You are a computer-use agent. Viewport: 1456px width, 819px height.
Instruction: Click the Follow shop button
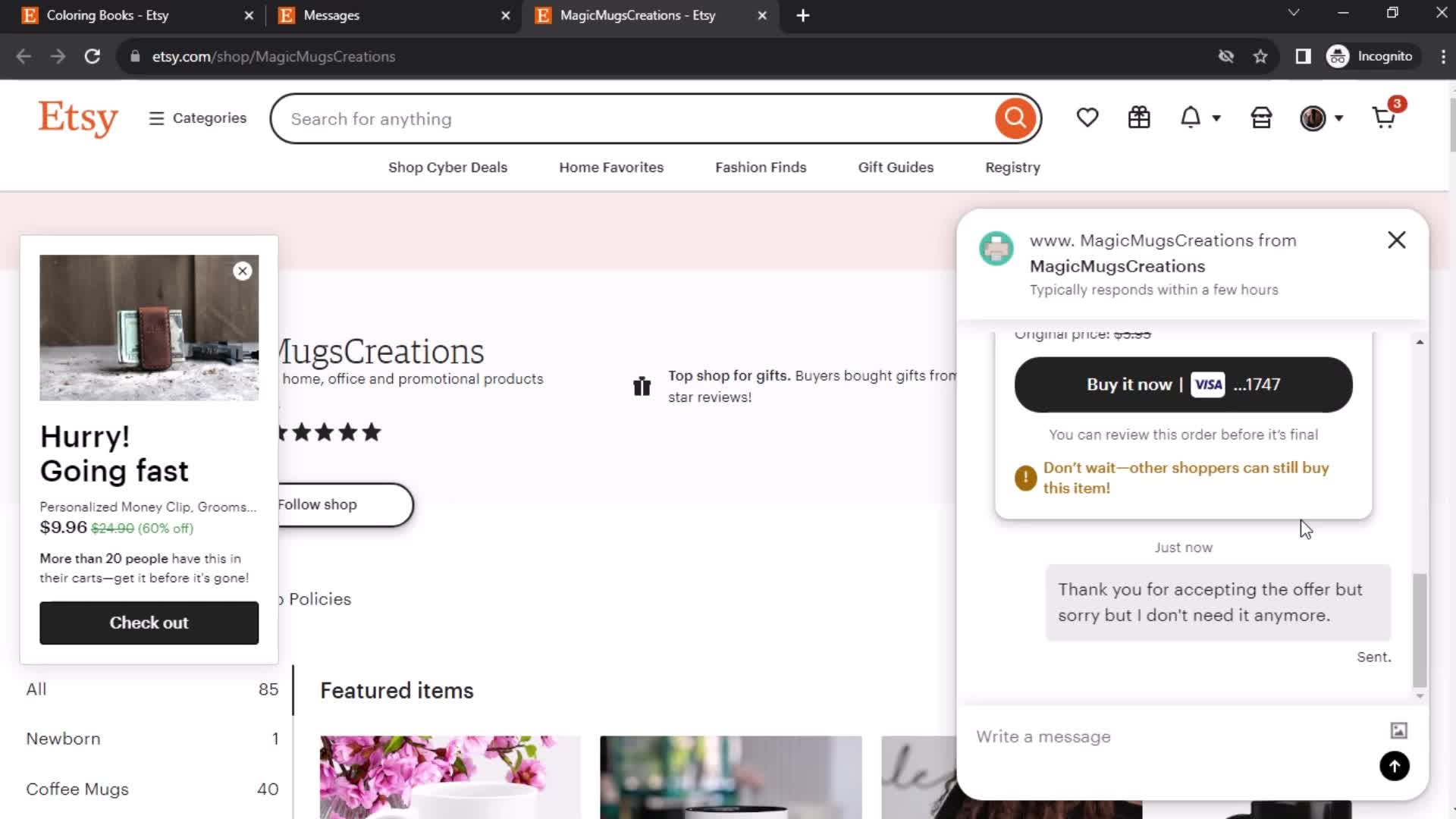coord(345,504)
